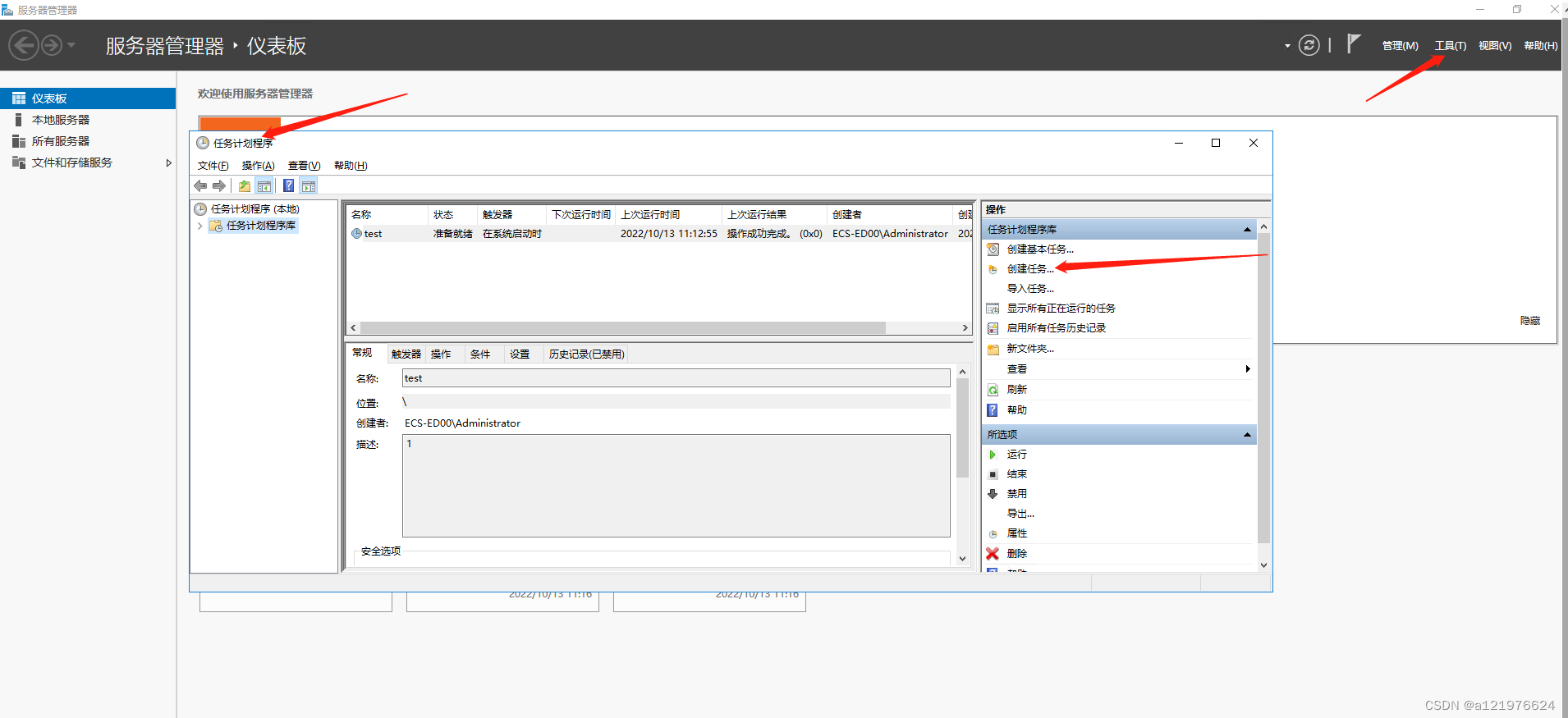1568x718 pixels.
Task: Click Create Basic Task (创建基本任务) icon
Action: pyautogui.click(x=993, y=249)
